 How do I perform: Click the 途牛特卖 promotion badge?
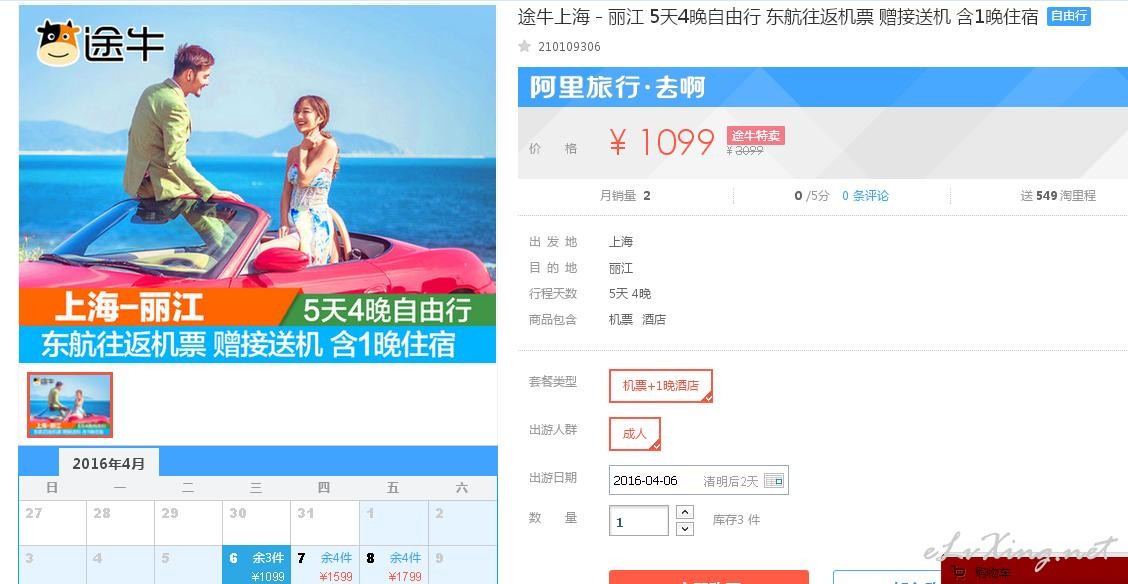(x=755, y=135)
